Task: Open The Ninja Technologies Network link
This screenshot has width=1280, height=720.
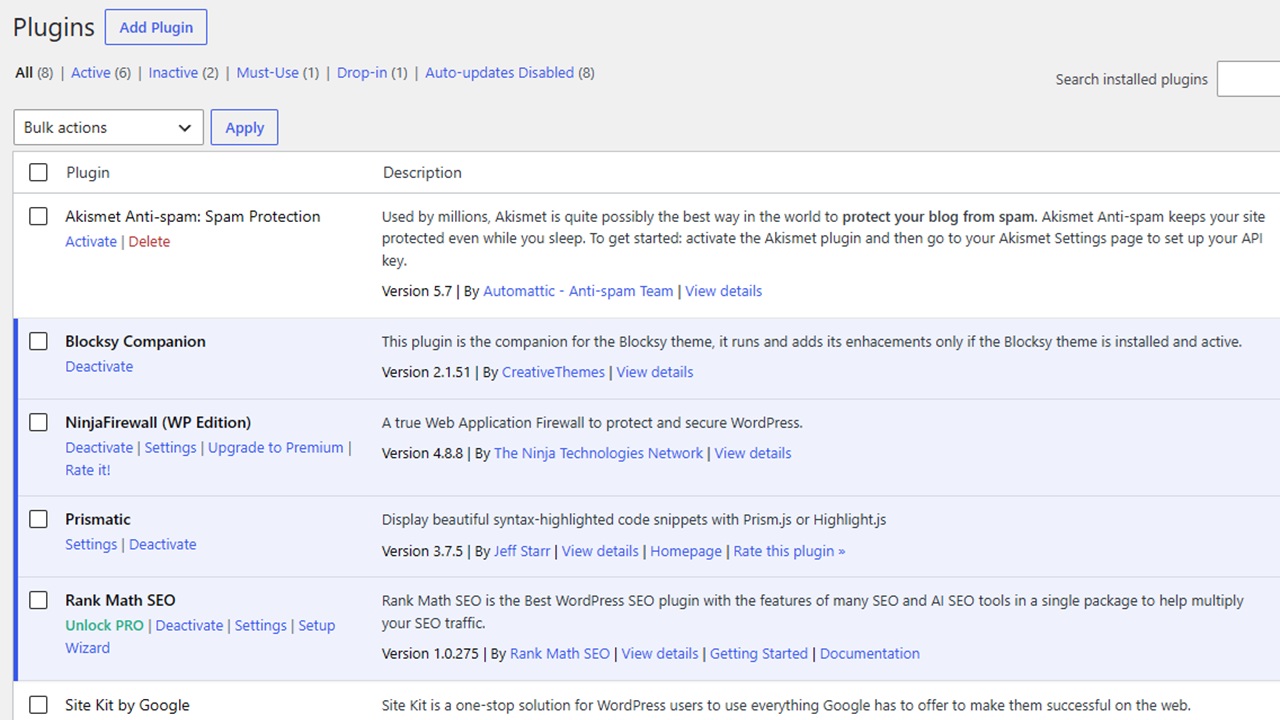Action: click(x=598, y=453)
